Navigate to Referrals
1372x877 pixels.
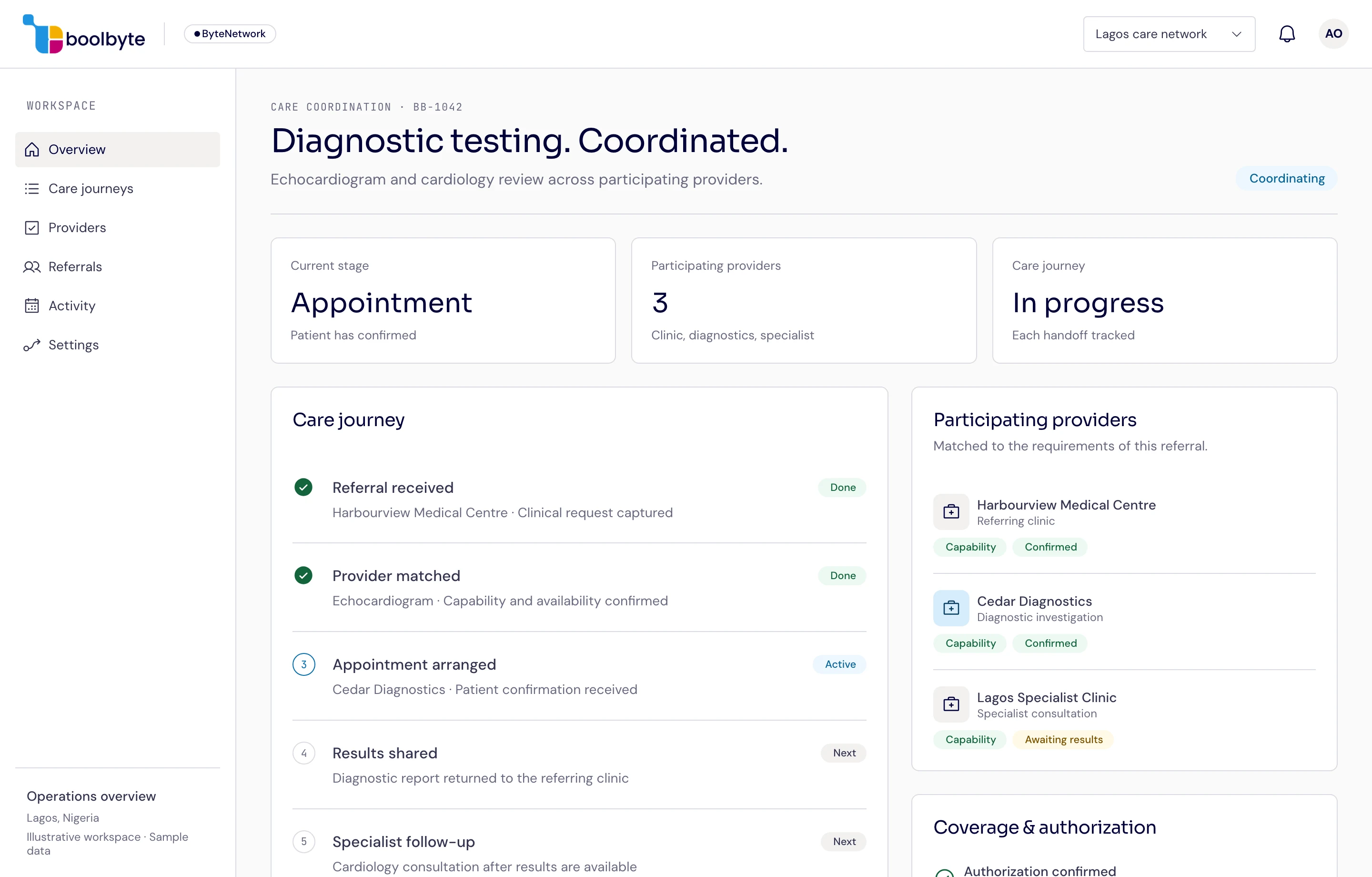coord(117,267)
